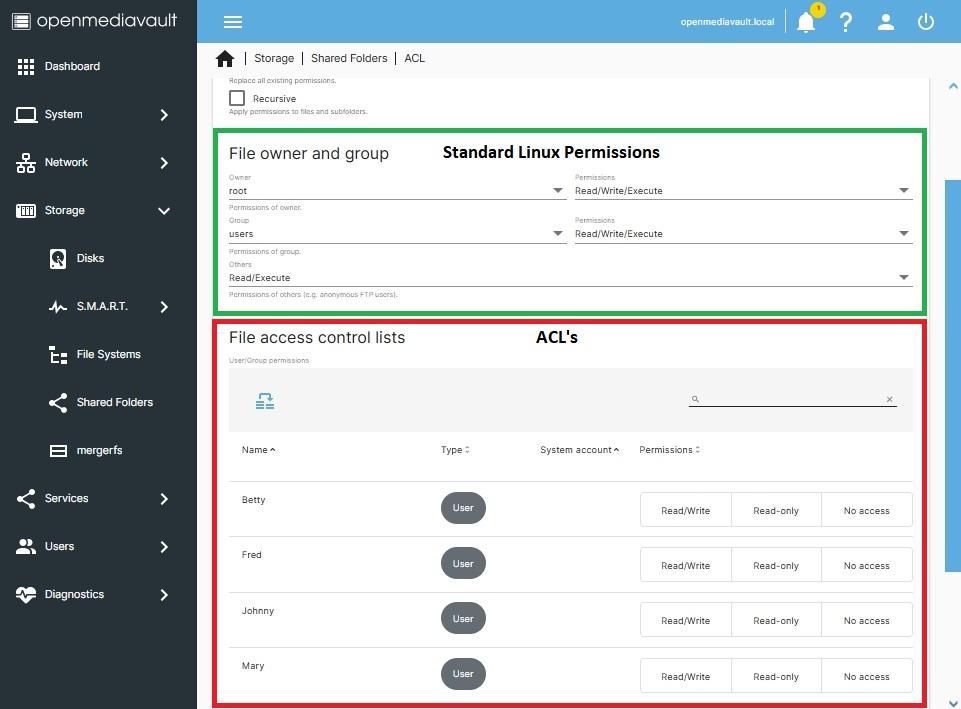Clear the search field with the X icon

pyautogui.click(x=889, y=399)
